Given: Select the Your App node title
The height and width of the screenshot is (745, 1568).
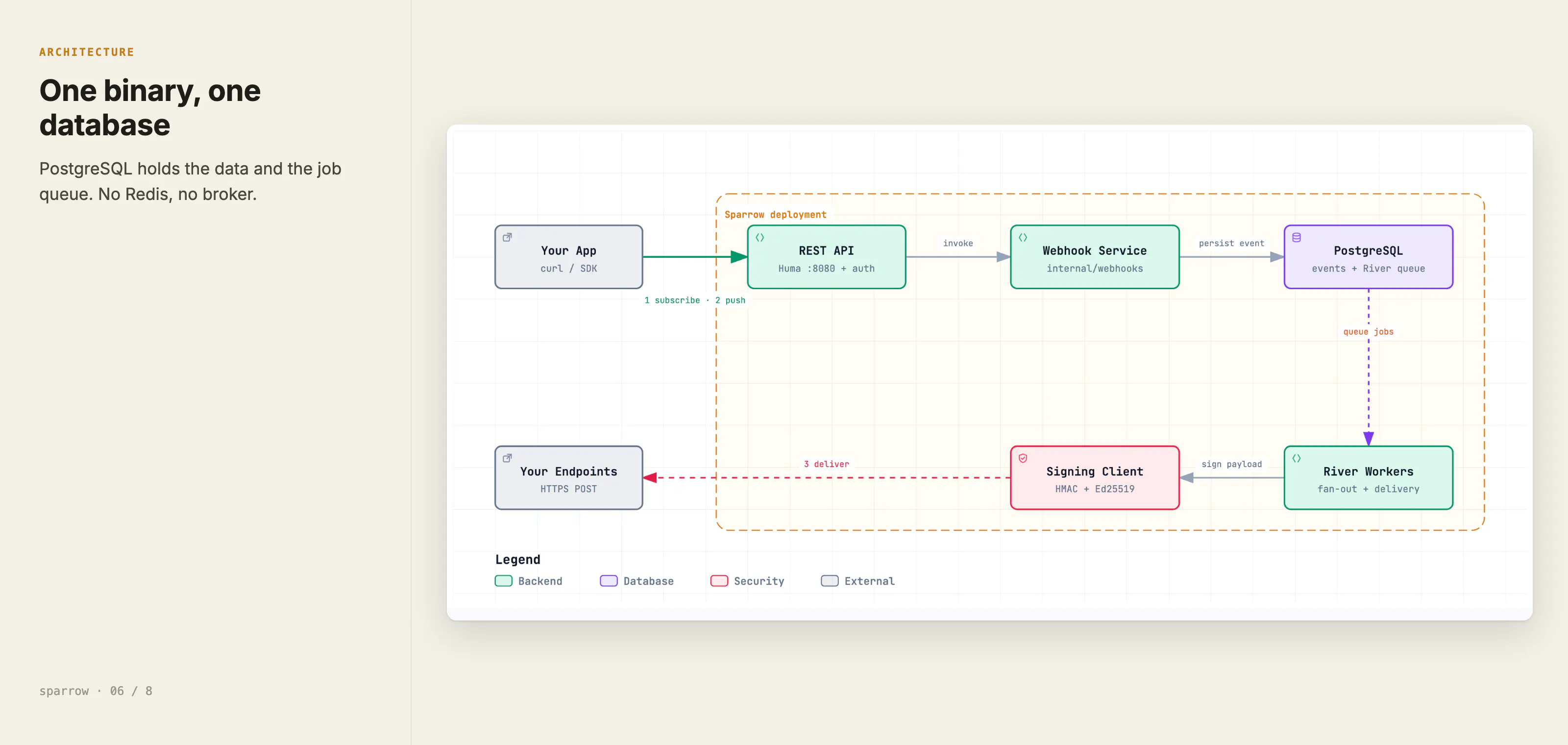Looking at the screenshot, I should coord(568,251).
